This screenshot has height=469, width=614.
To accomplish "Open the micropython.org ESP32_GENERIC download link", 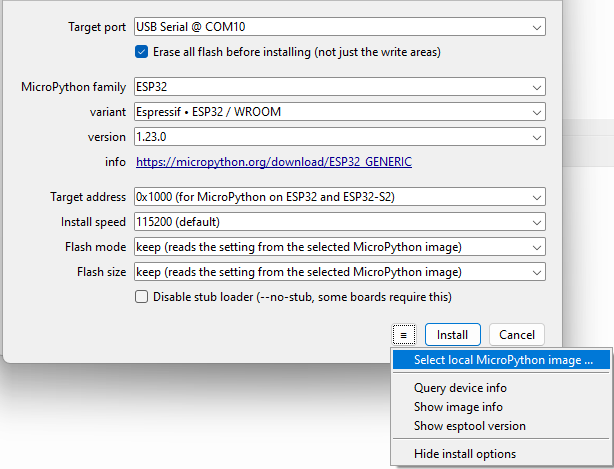I will [274, 162].
